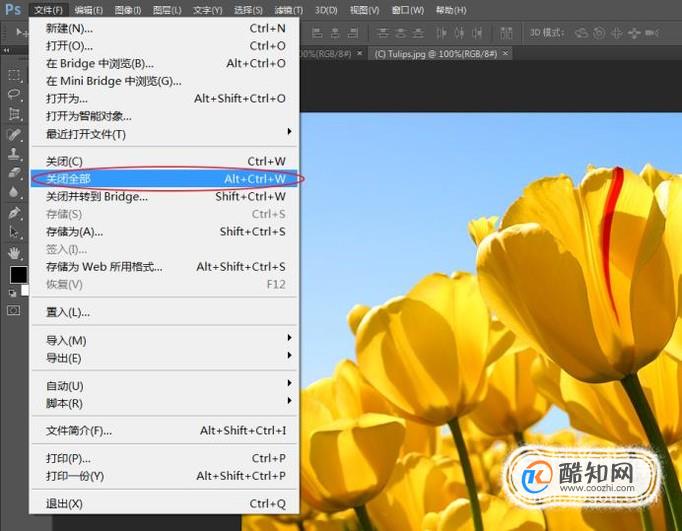Image resolution: width=682 pixels, height=531 pixels.
Task: Select the Path Selection arrow tool
Action: coord(14,232)
